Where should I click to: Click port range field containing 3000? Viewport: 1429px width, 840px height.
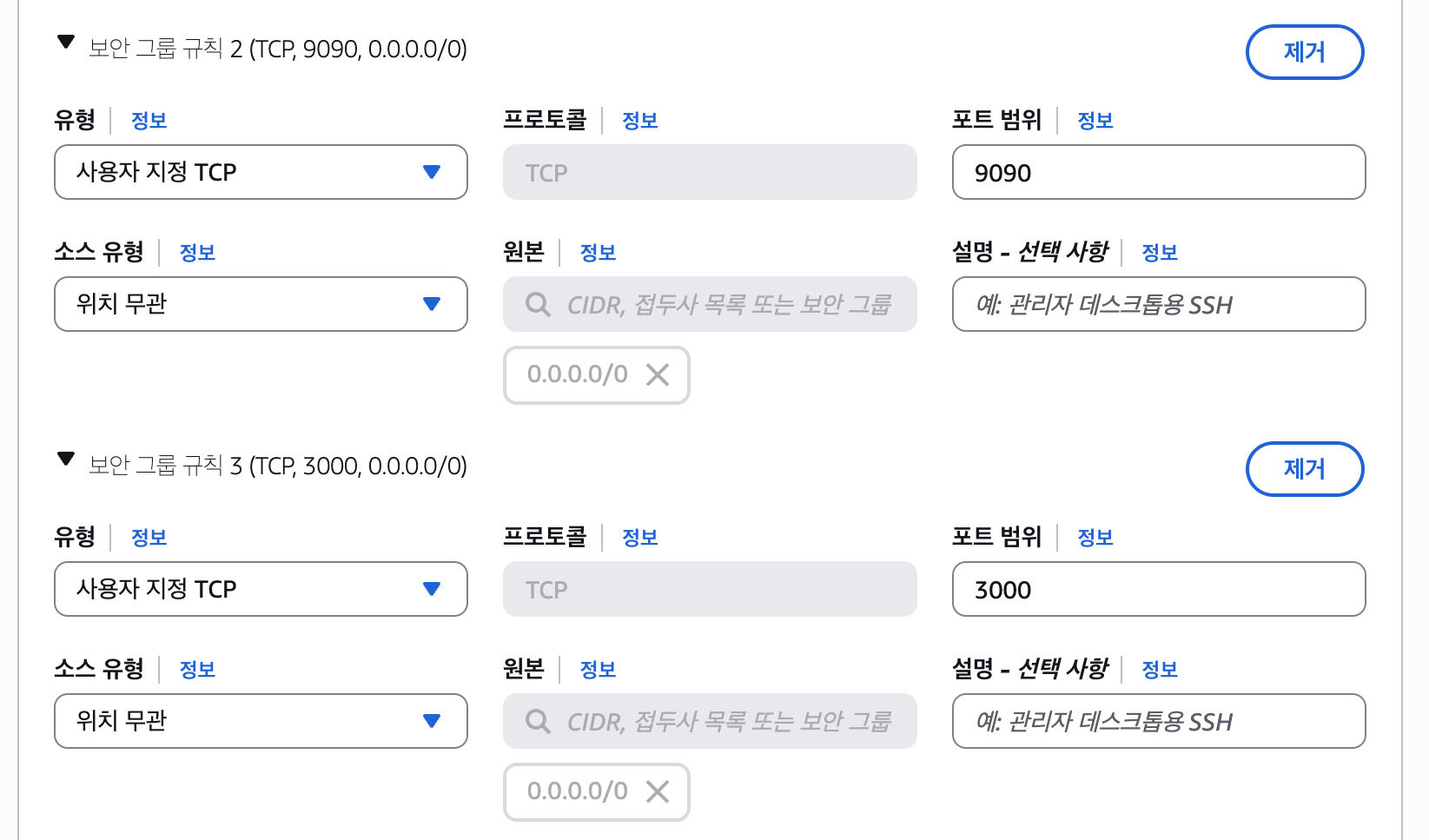(1158, 589)
